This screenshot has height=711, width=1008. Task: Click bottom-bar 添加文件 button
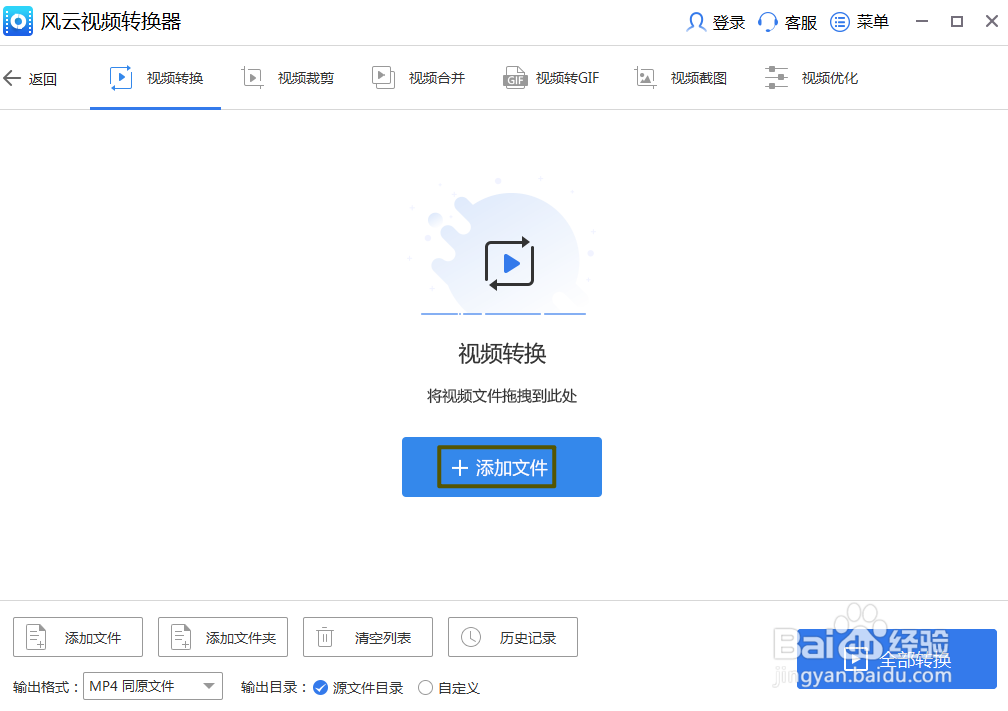tap(78, 637)
